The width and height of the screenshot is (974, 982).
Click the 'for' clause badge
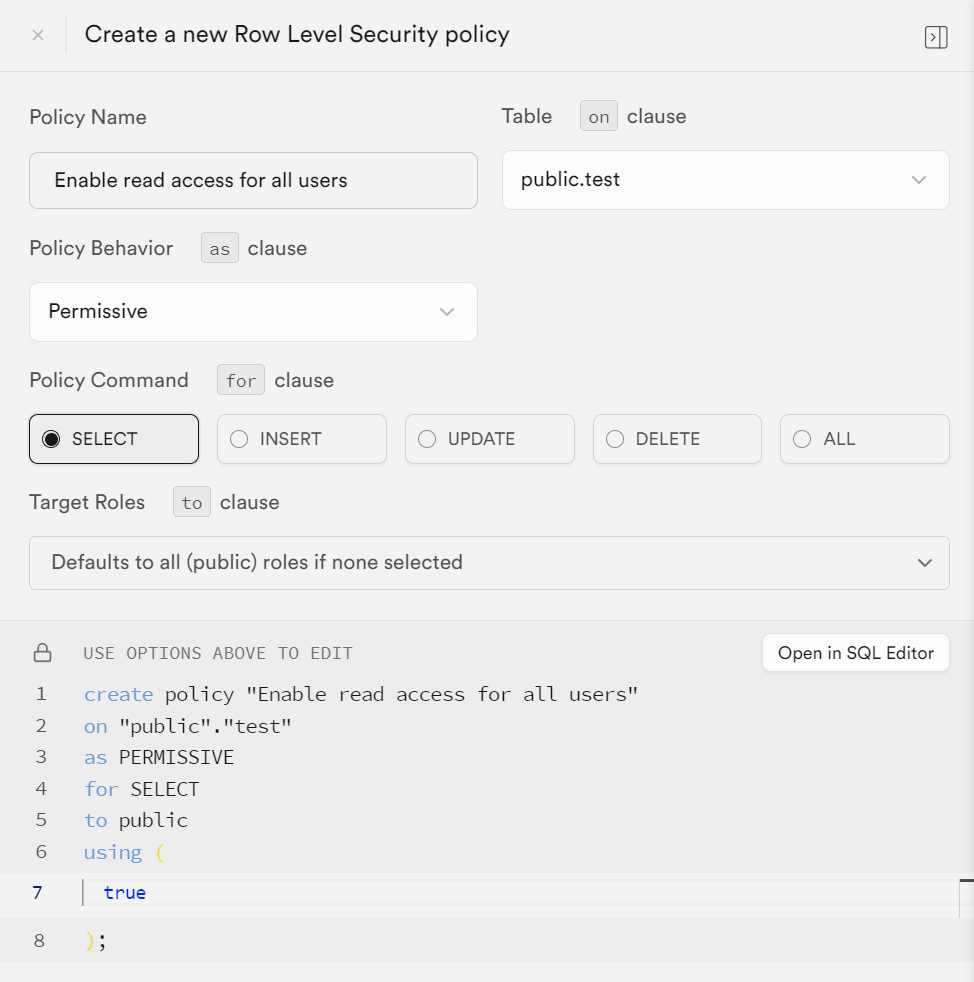point(241,380)
